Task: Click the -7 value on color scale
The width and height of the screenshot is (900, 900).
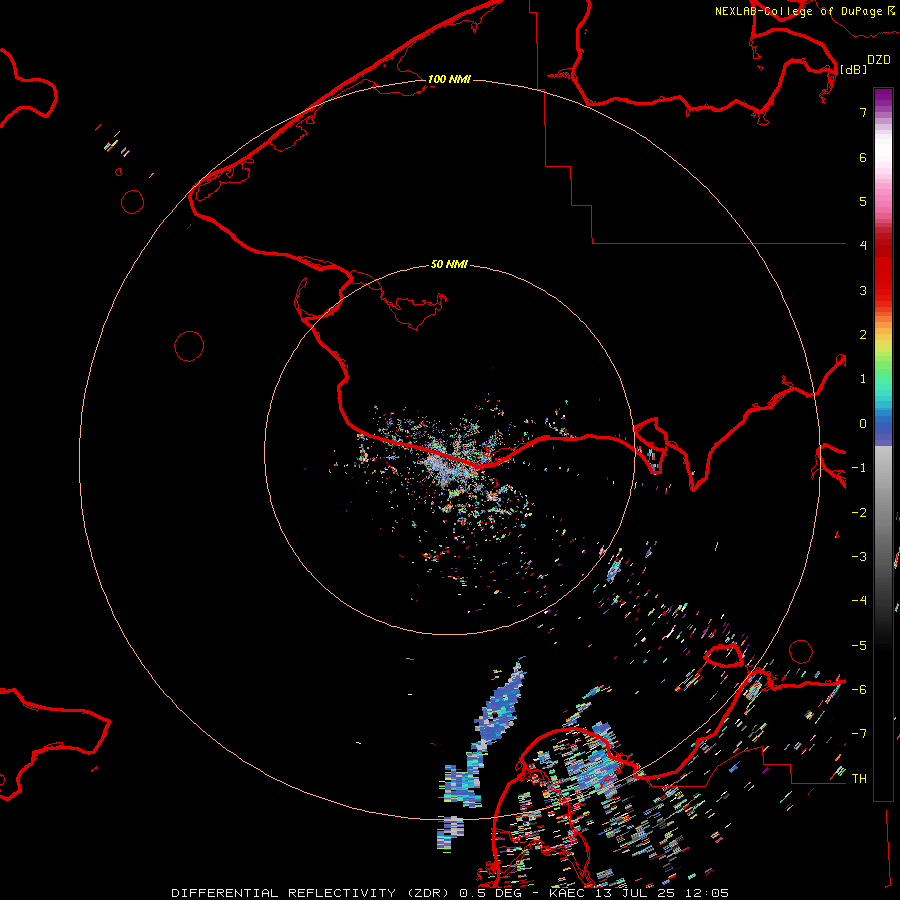Action: click(859, 734)
